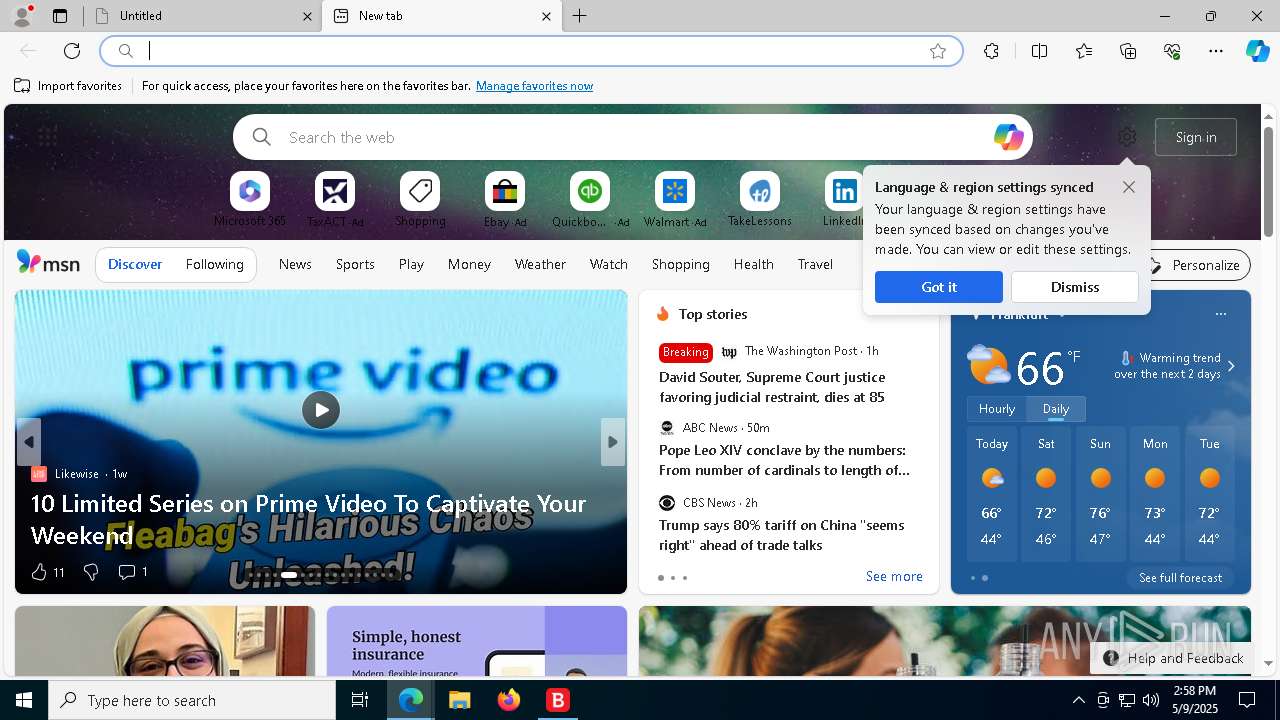Open Settings and more ellipsis

(x=1216, y=51)
